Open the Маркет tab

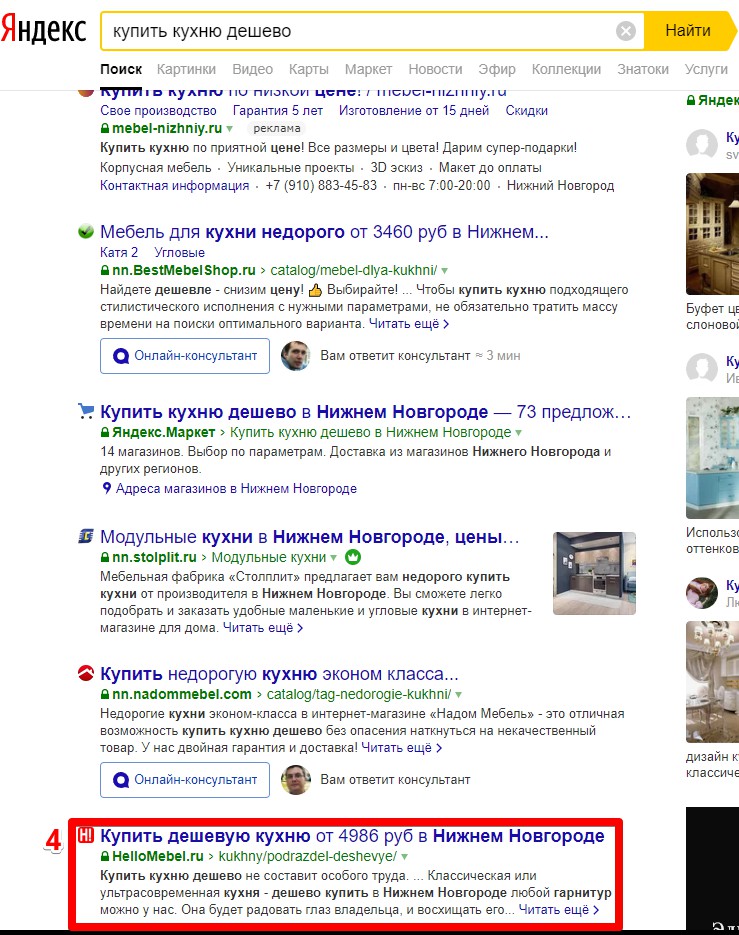pos(368,69)
